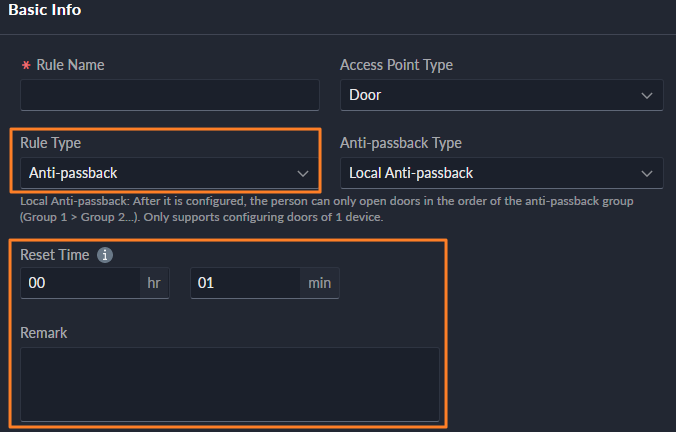Click inside the Remark text area

pos(229,384)
